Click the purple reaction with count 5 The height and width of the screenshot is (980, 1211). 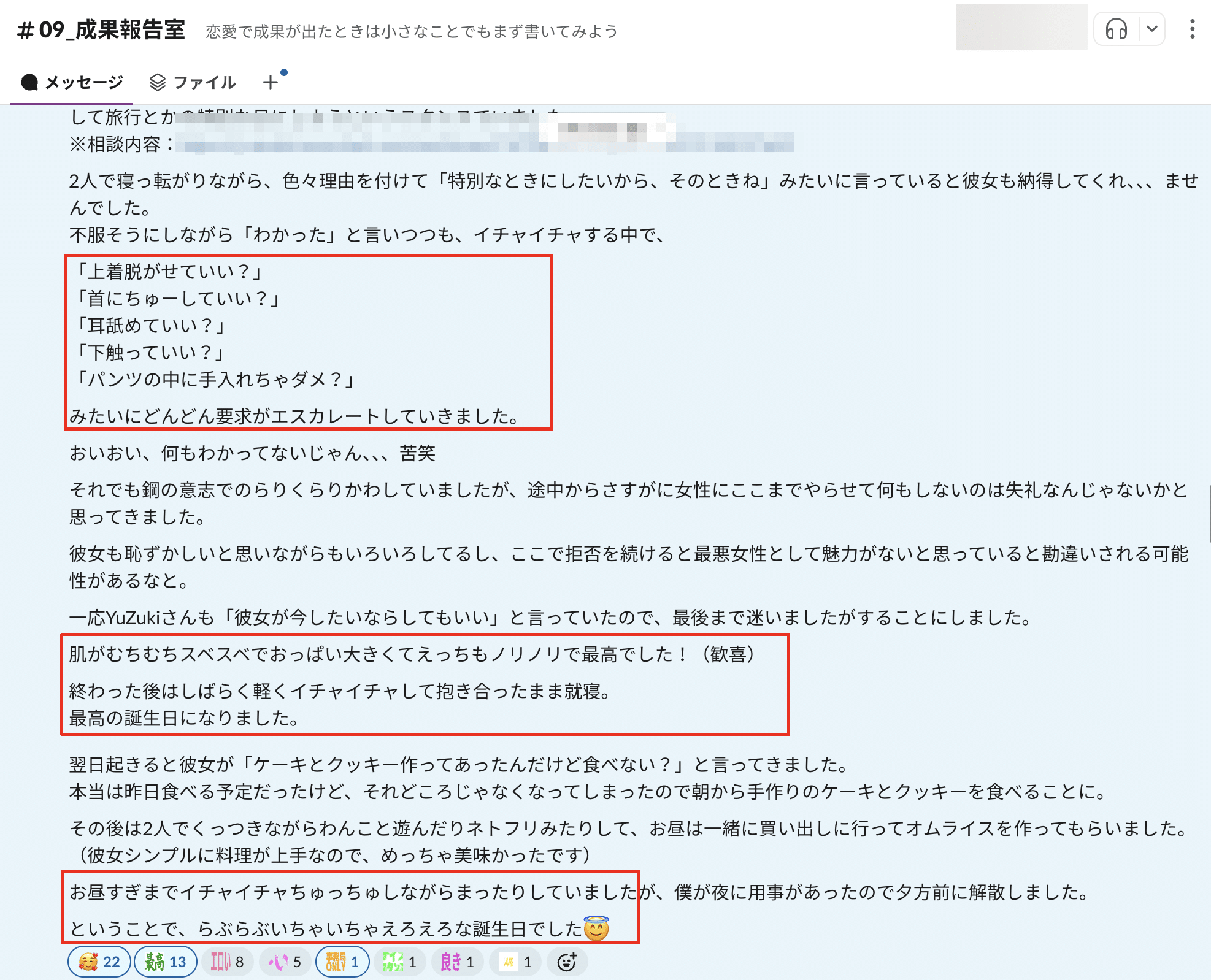(285, 962)
